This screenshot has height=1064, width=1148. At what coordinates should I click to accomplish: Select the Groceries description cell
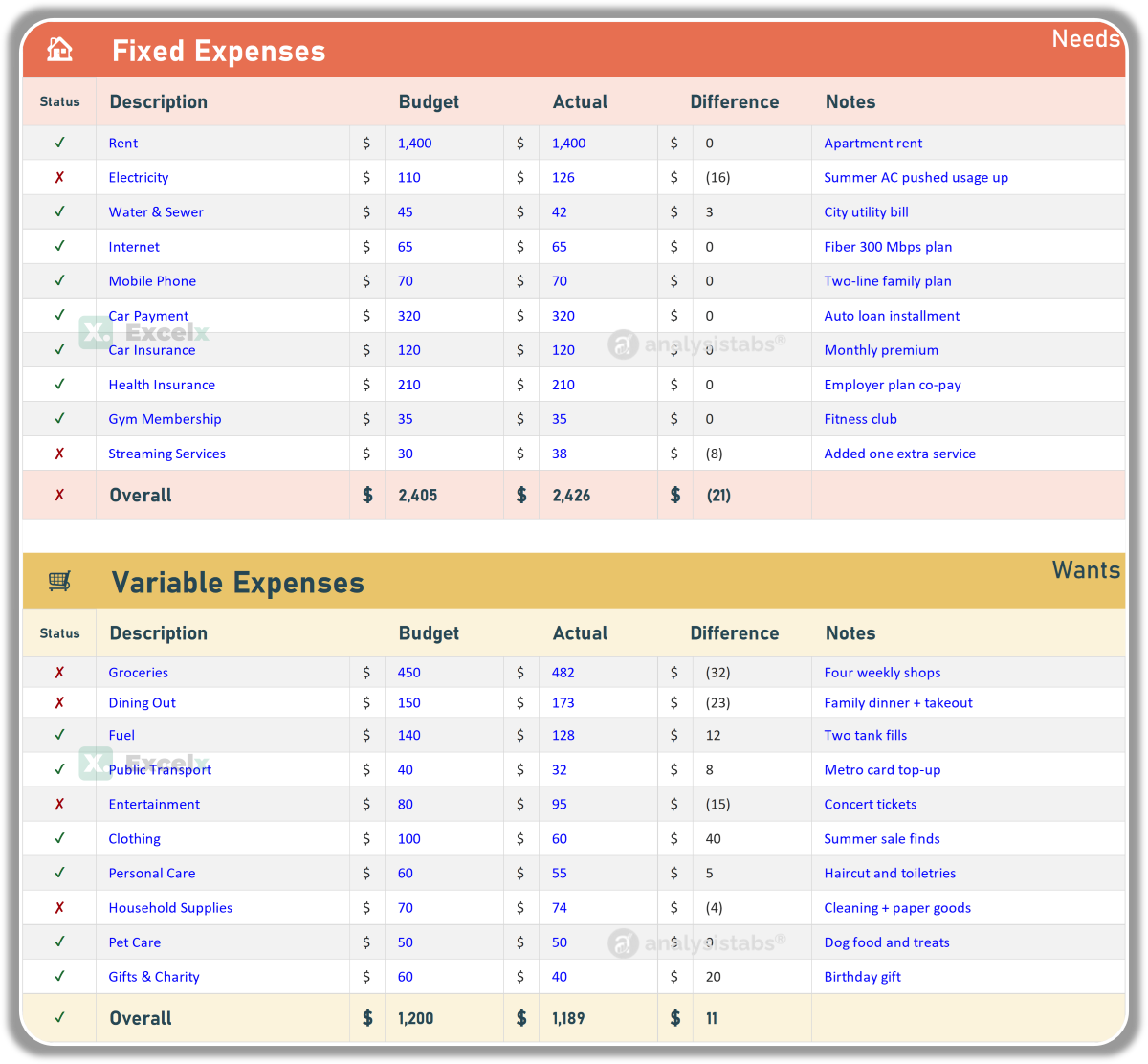223,673
